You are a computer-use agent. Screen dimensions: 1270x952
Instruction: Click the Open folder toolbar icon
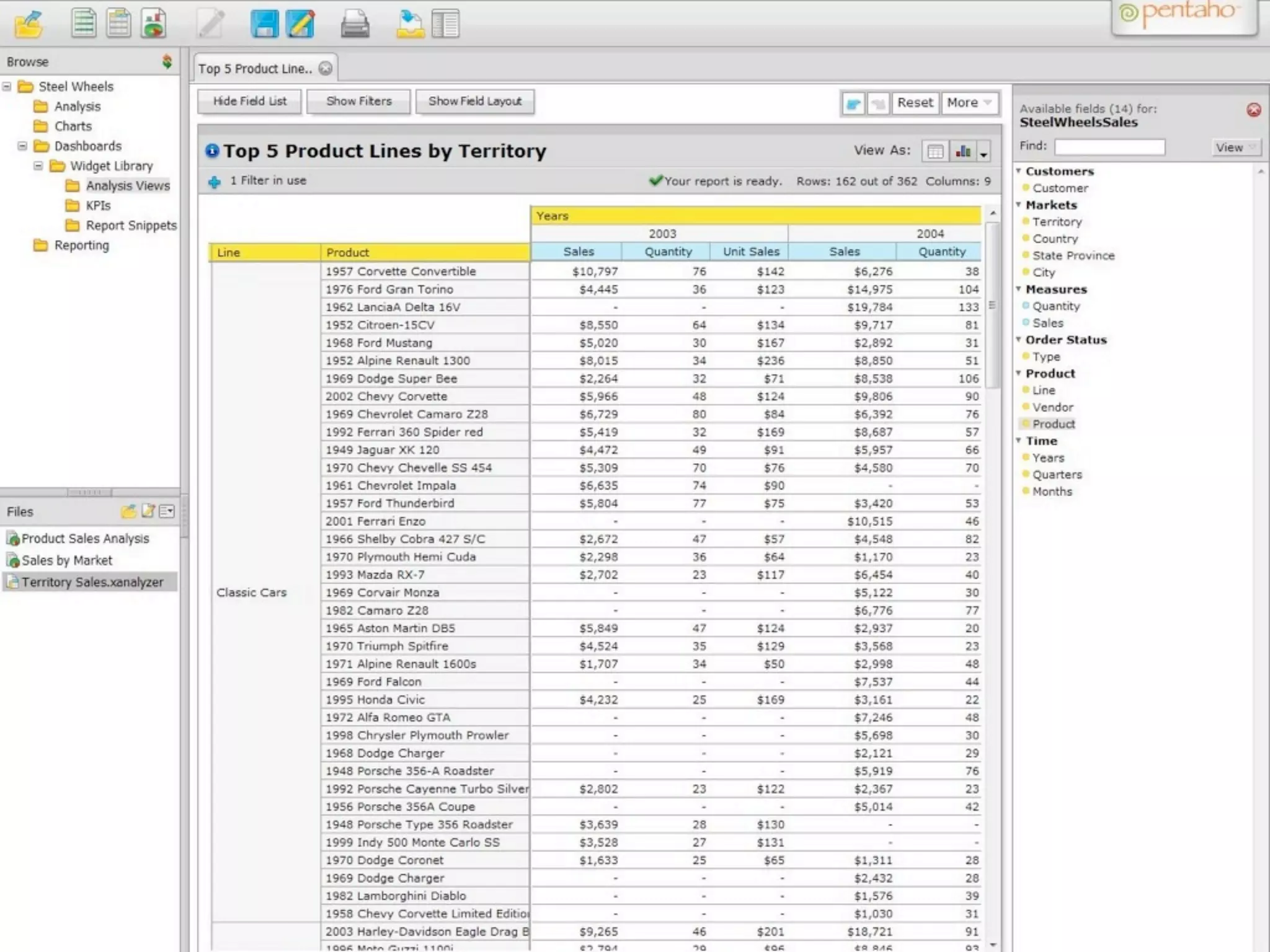click(29, 24)
